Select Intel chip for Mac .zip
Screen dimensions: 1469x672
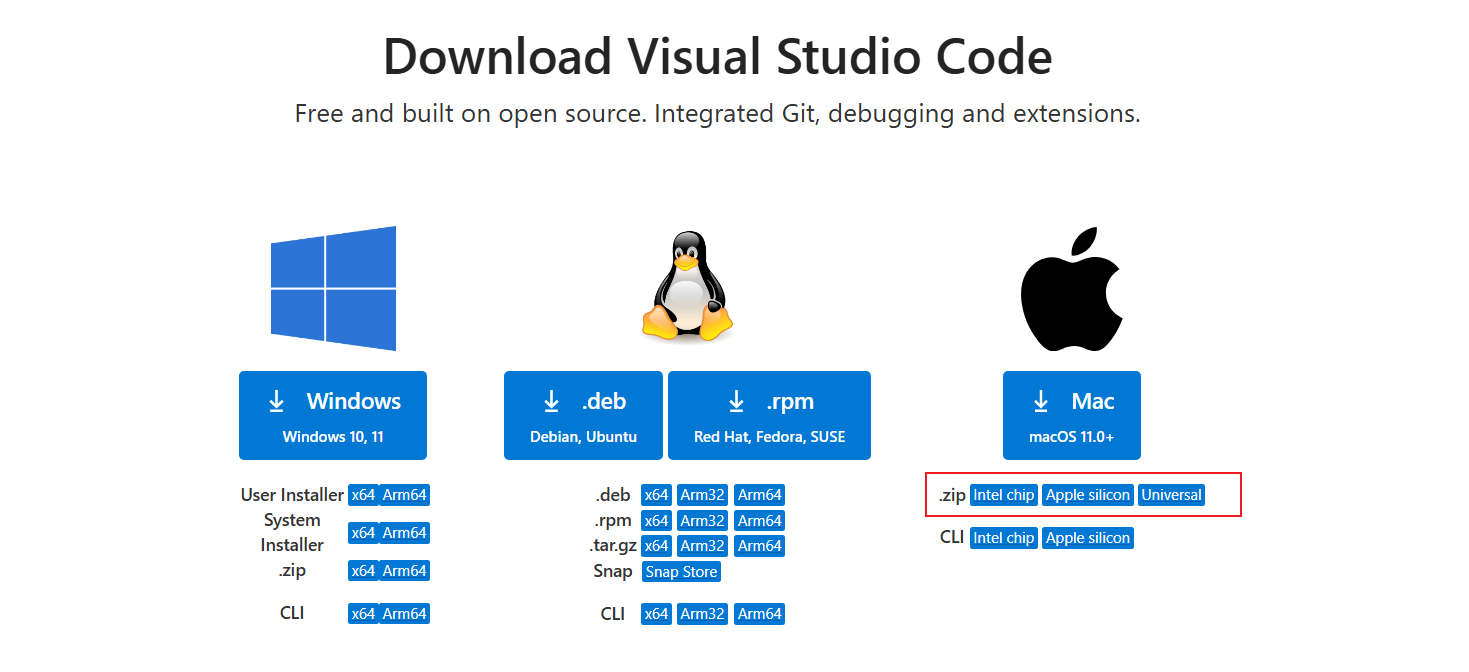point(1004,495)
